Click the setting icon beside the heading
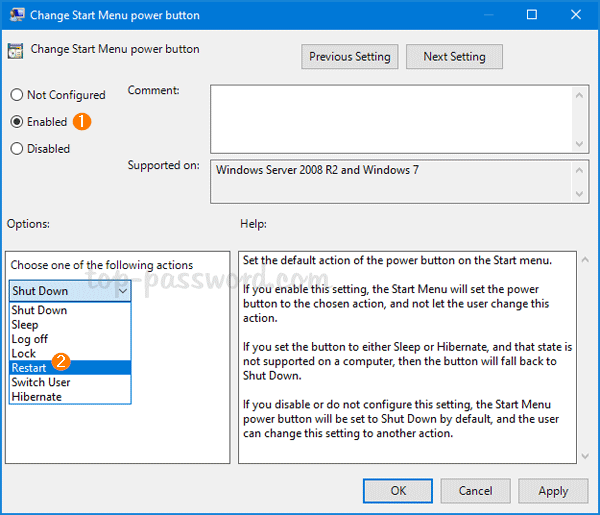 coord(17,50)
